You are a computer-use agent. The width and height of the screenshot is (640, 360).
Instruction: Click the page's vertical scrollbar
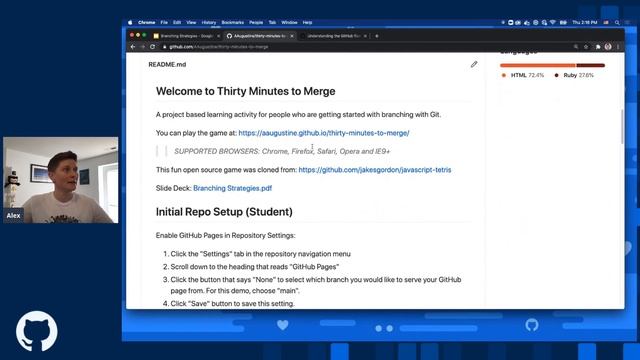tap(622, 127)
